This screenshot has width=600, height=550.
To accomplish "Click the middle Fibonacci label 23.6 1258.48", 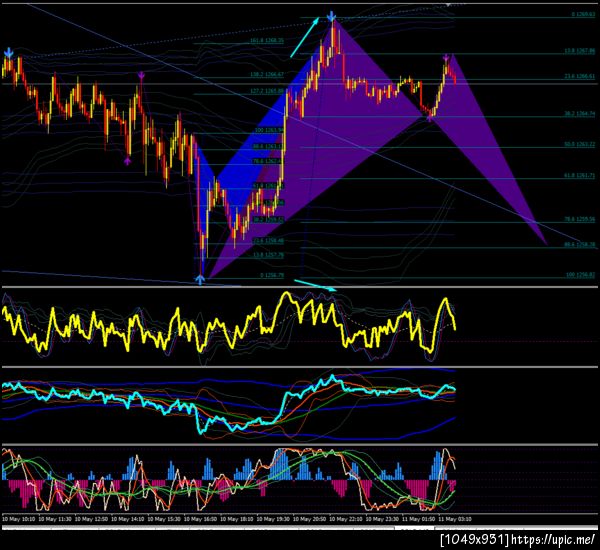I will tap(269, 241).
